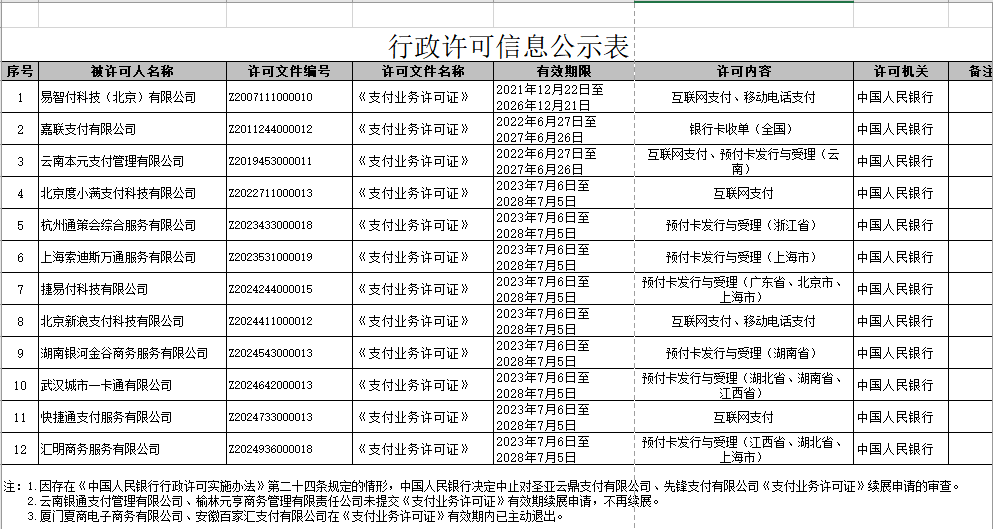Select 中国人民银行 cell in row 12
The image size is (993, 529).
tap(901, 449)
